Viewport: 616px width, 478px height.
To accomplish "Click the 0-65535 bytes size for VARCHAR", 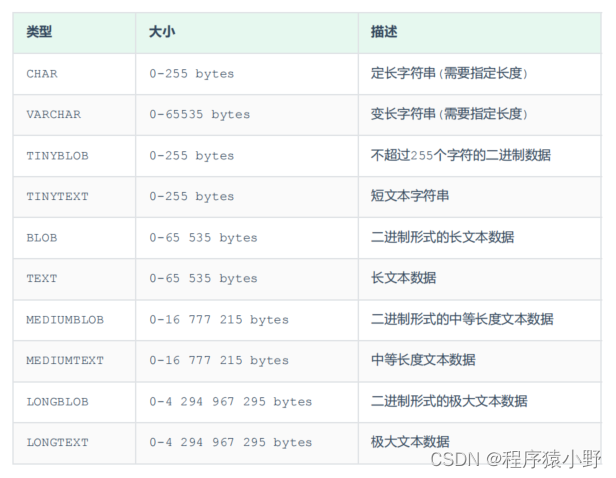I will click(200, 115).
